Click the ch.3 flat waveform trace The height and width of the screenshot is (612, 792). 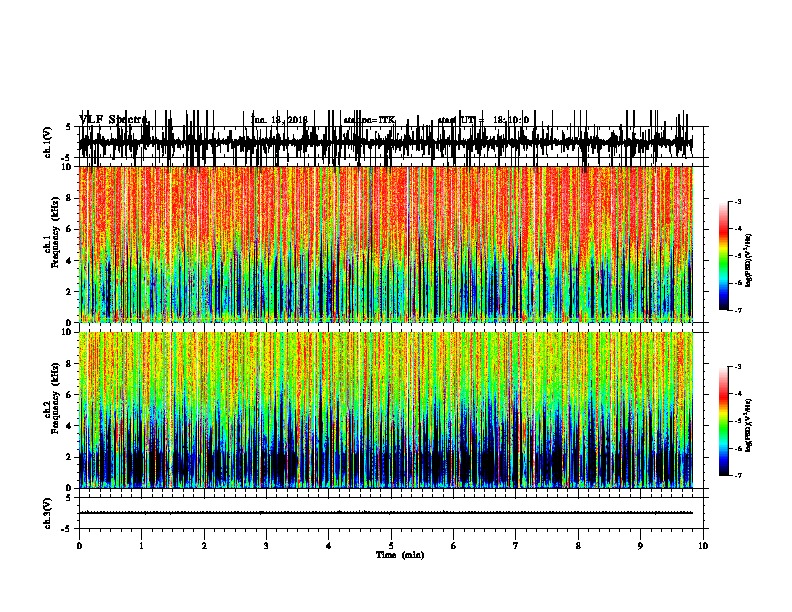tap(385, 513)
